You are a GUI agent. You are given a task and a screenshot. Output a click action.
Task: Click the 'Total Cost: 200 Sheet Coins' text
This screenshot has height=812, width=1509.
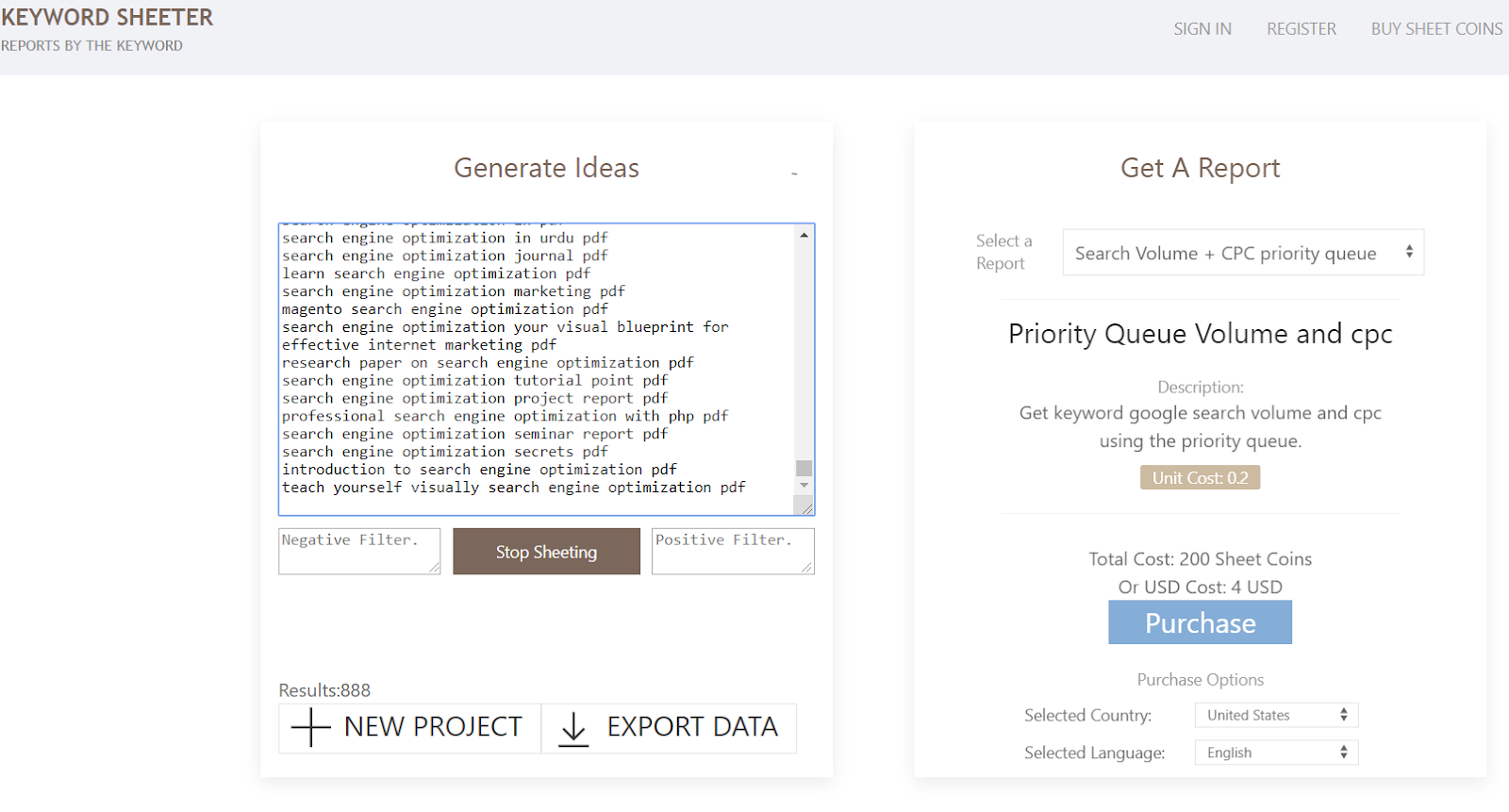(1200, 559)
